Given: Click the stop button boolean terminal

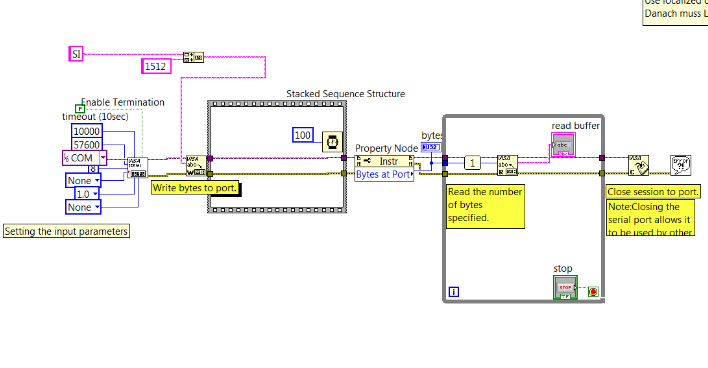Looking at the screenshot, I should point(565,288).
